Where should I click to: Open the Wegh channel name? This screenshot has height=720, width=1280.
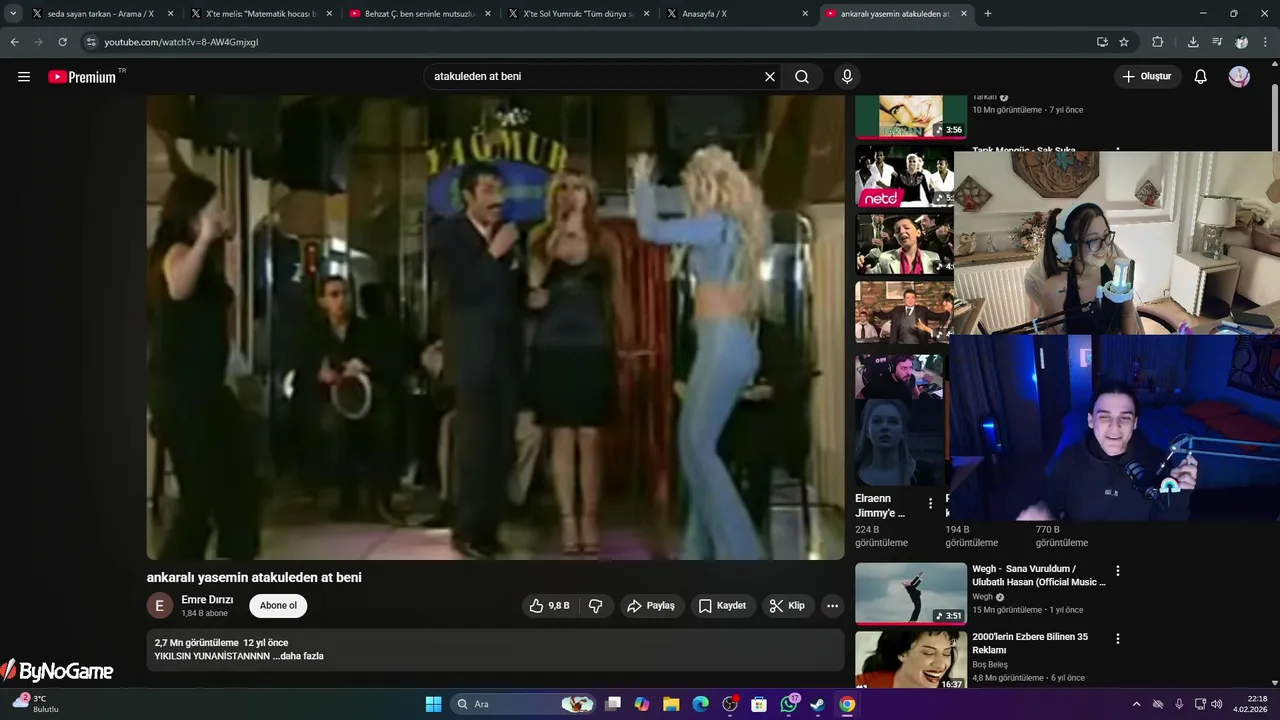(x=983, y=597)
